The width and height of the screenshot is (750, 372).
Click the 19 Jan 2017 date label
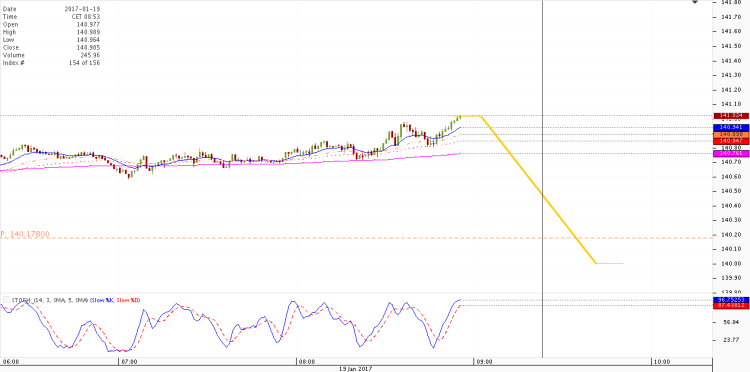[355, 369]
